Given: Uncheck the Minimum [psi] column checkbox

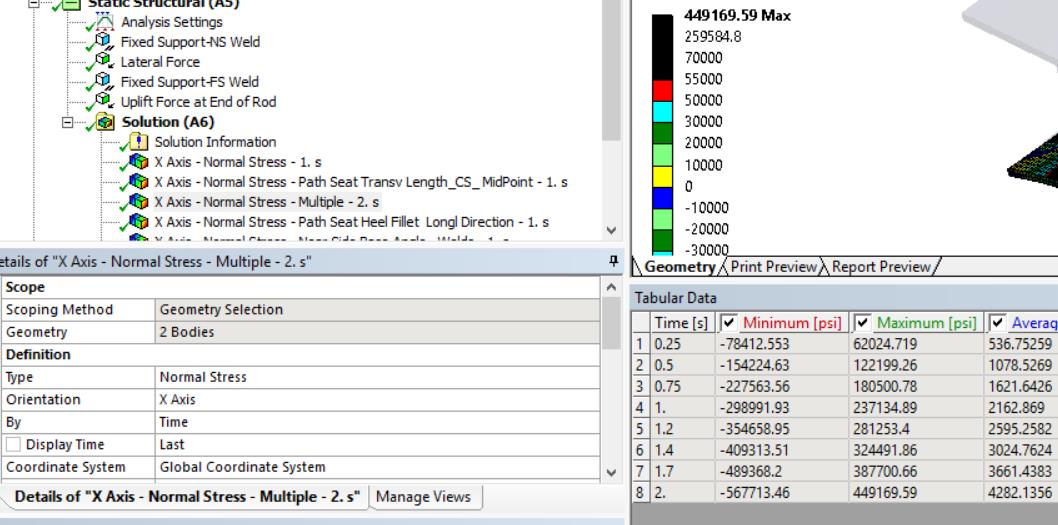Looking at the screenshot, I should (728, 323).
